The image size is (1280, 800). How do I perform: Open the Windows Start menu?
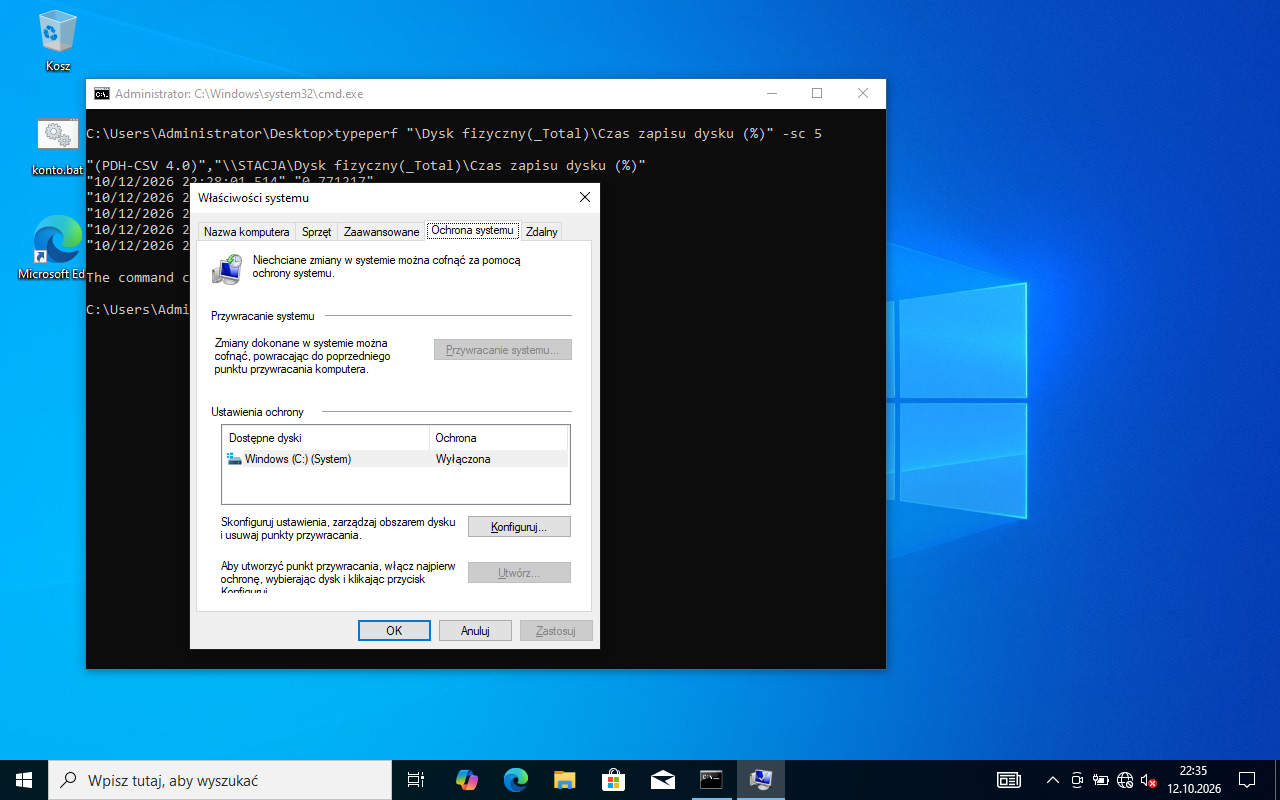coord(24,780)
